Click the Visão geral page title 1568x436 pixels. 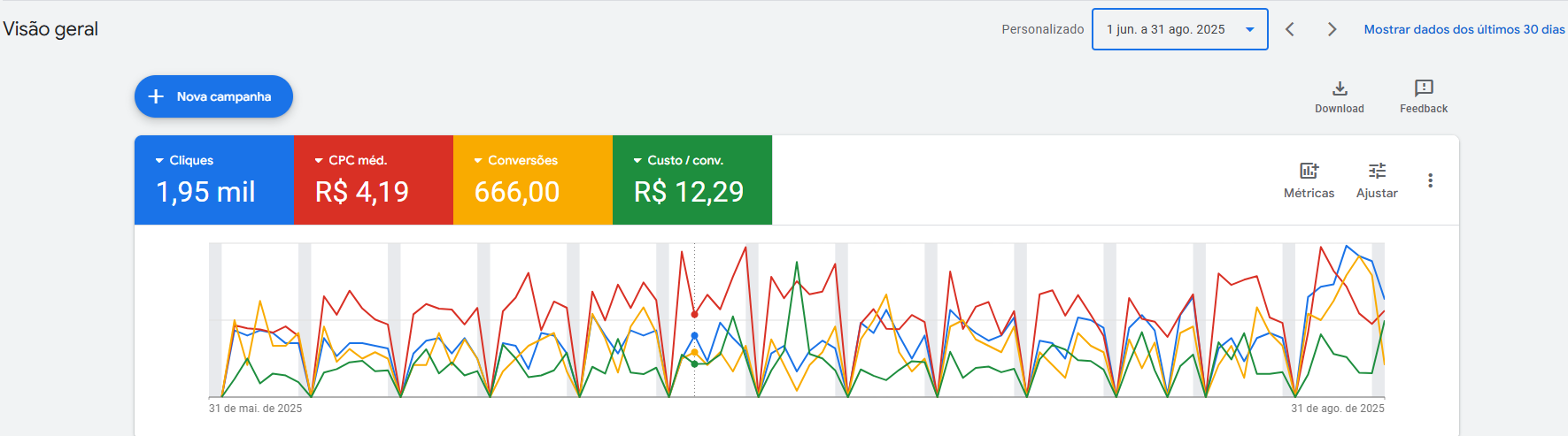pyautogui.click(x=50, y=29)
